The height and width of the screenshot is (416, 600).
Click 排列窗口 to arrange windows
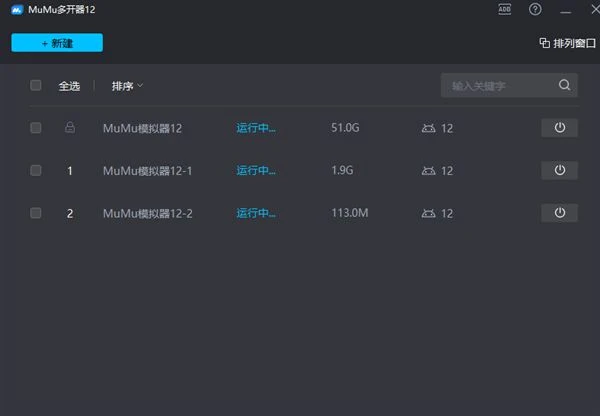click(565, 43)
